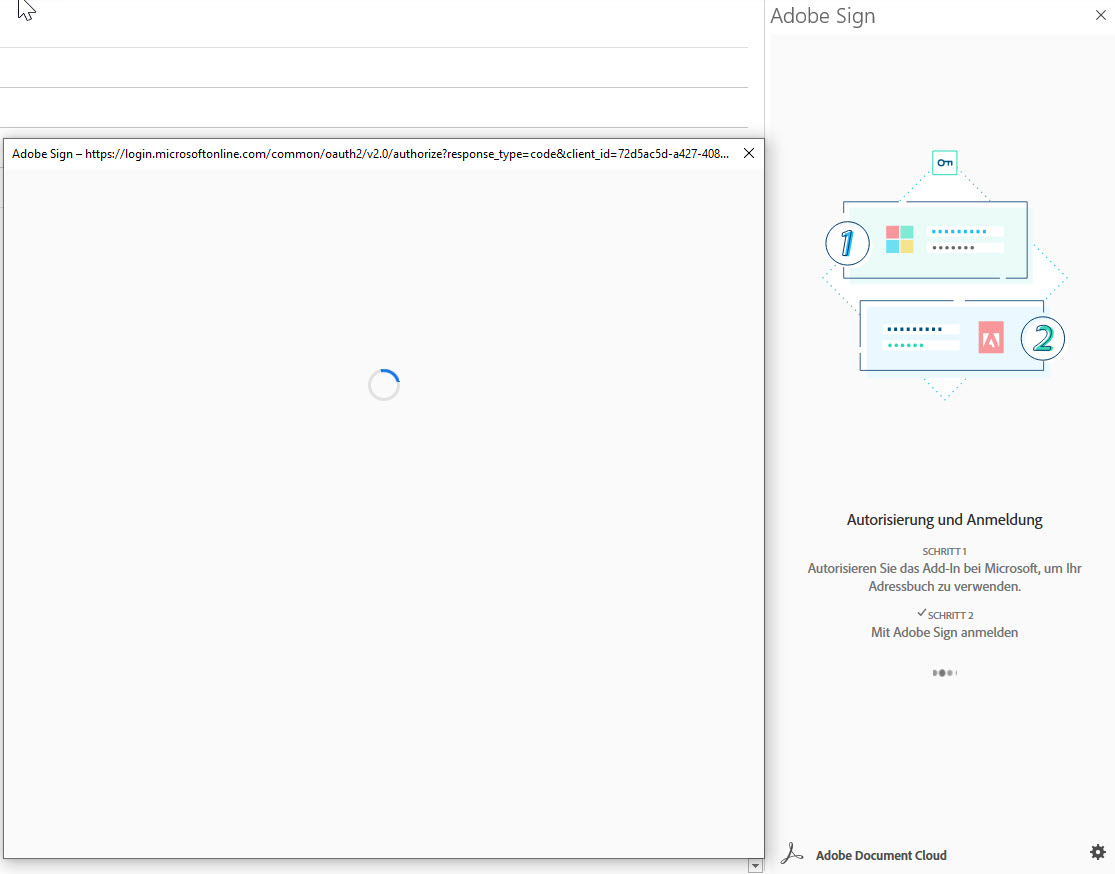Click the Adobe Acrobat logo icon

coord(791,853)
